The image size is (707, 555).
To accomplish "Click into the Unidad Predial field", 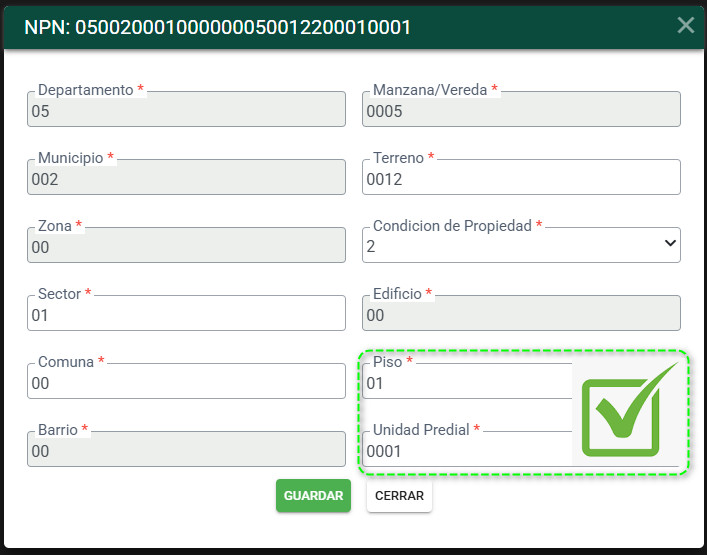I will (x=467, y=450).
